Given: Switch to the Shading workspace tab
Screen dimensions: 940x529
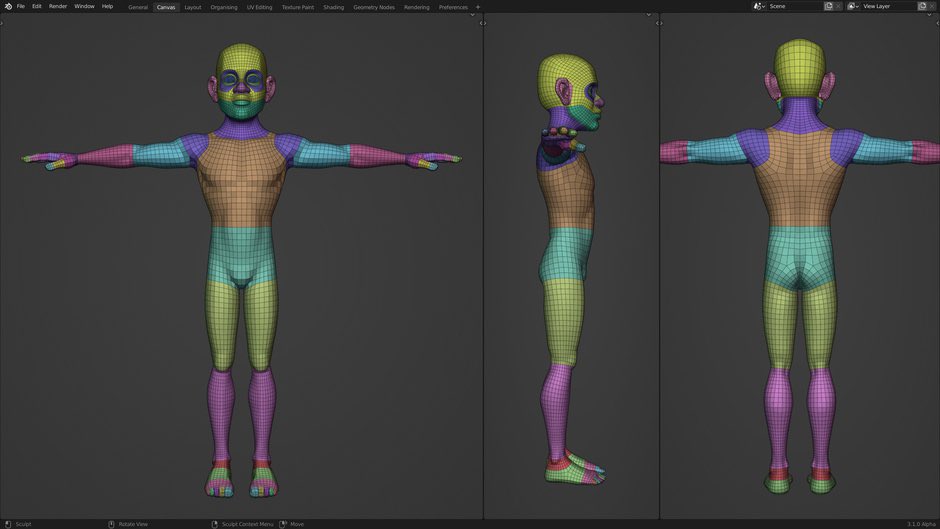Looking at the screenshot, I should point(333,7).
